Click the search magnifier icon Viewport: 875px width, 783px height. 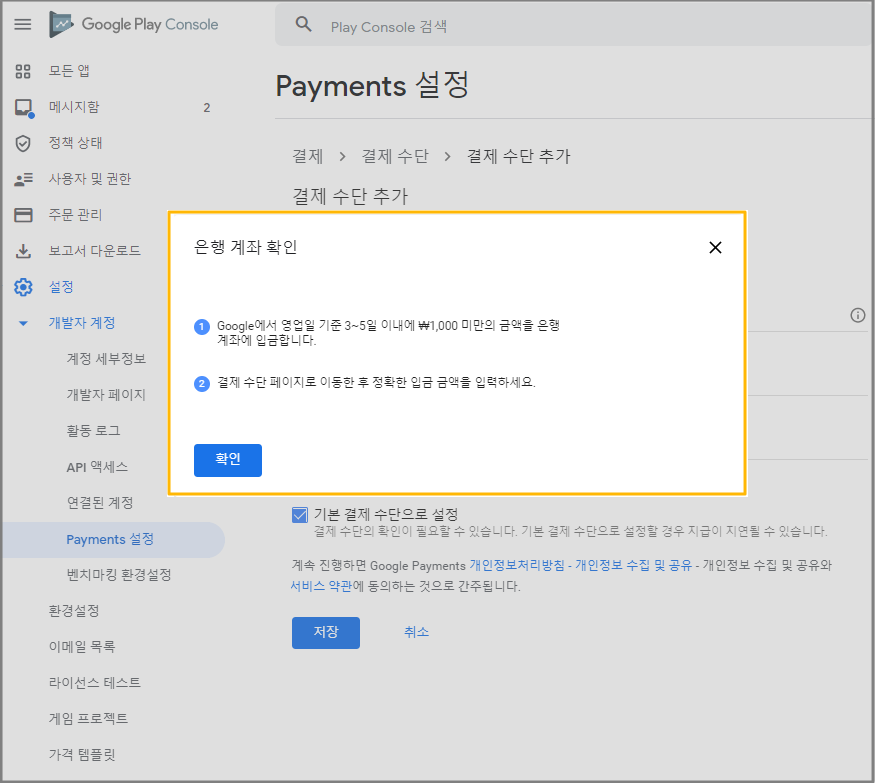(x=304, y=25)
